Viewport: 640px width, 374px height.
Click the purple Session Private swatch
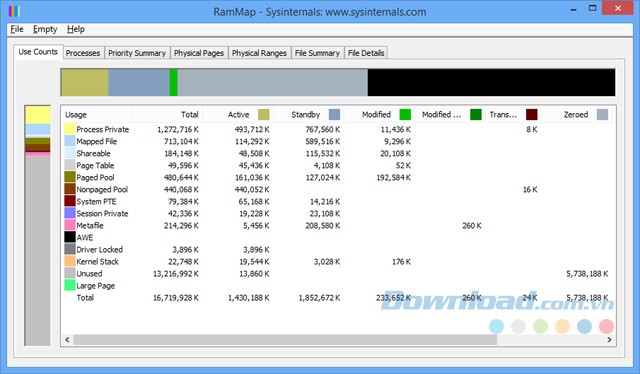click(70, 213)
